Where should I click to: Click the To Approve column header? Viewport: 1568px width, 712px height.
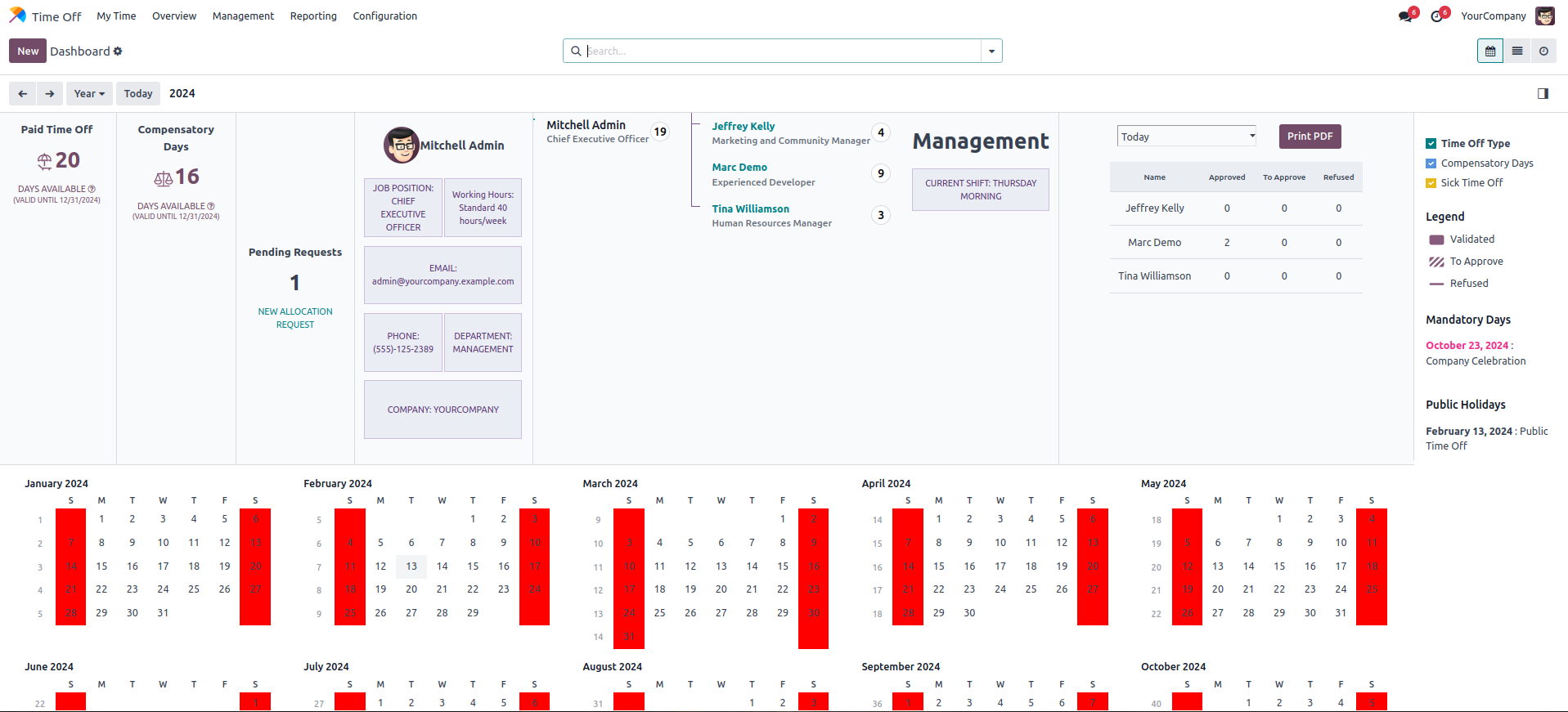point(1284,177)
